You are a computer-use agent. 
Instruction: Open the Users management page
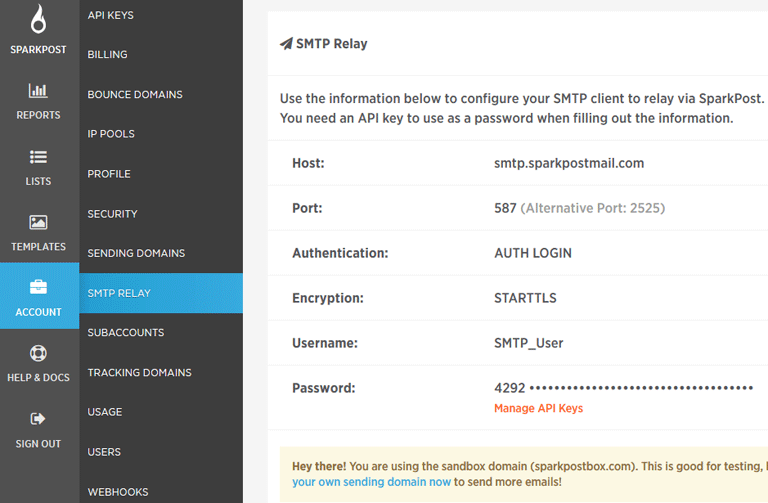click(104, 452)
